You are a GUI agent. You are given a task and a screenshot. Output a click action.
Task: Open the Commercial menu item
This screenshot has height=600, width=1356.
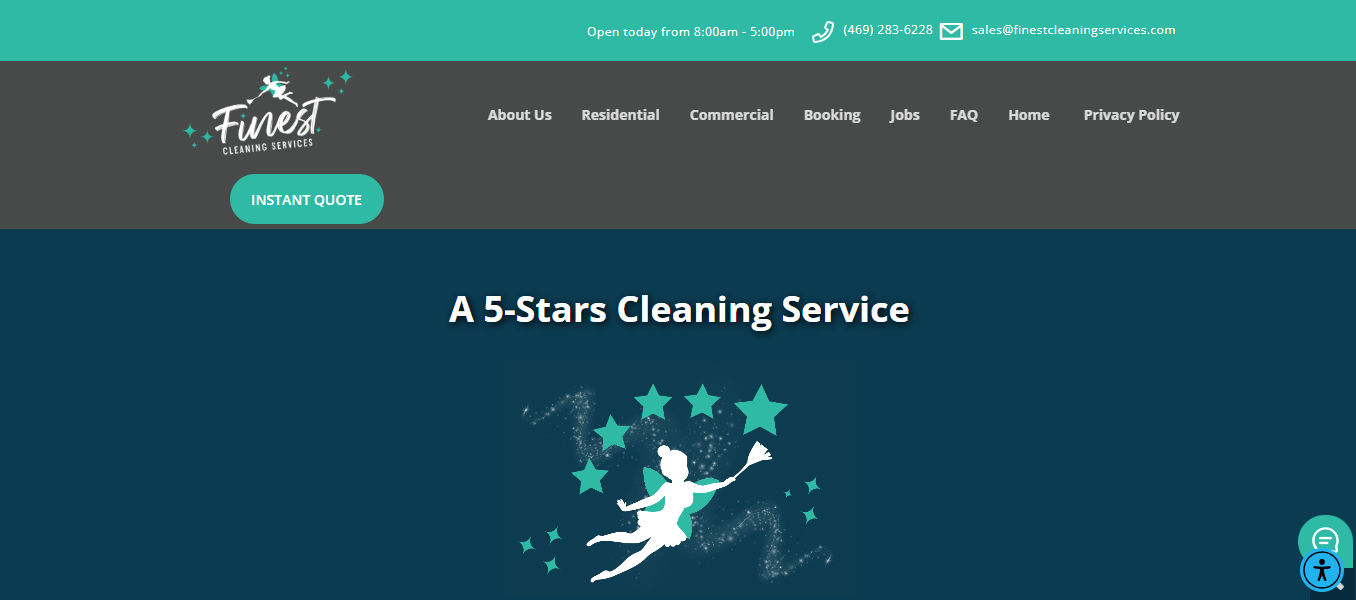point(731,115)
